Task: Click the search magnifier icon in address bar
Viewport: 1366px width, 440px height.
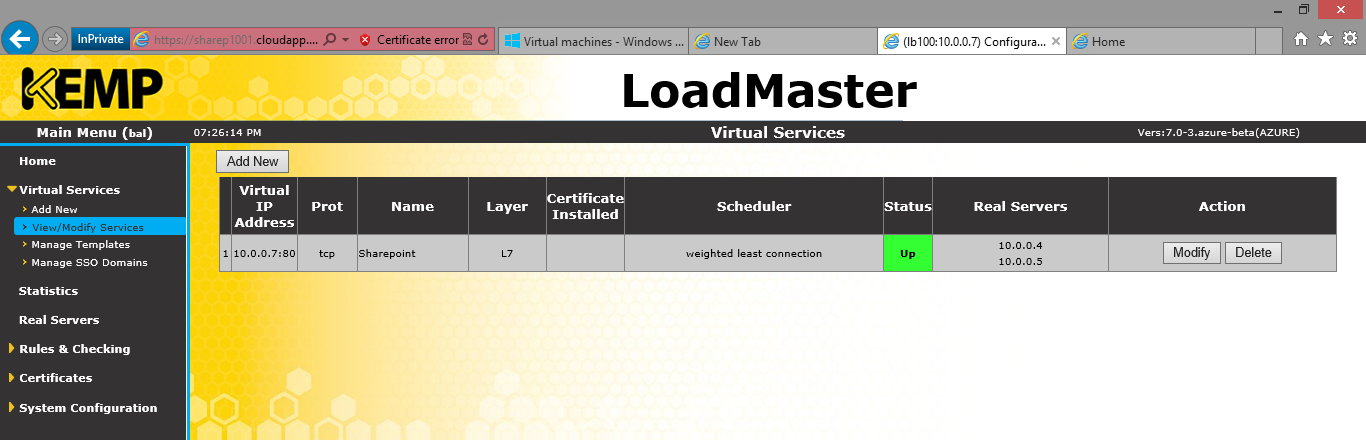Action: pyautogui.click(x=330, y=40)
